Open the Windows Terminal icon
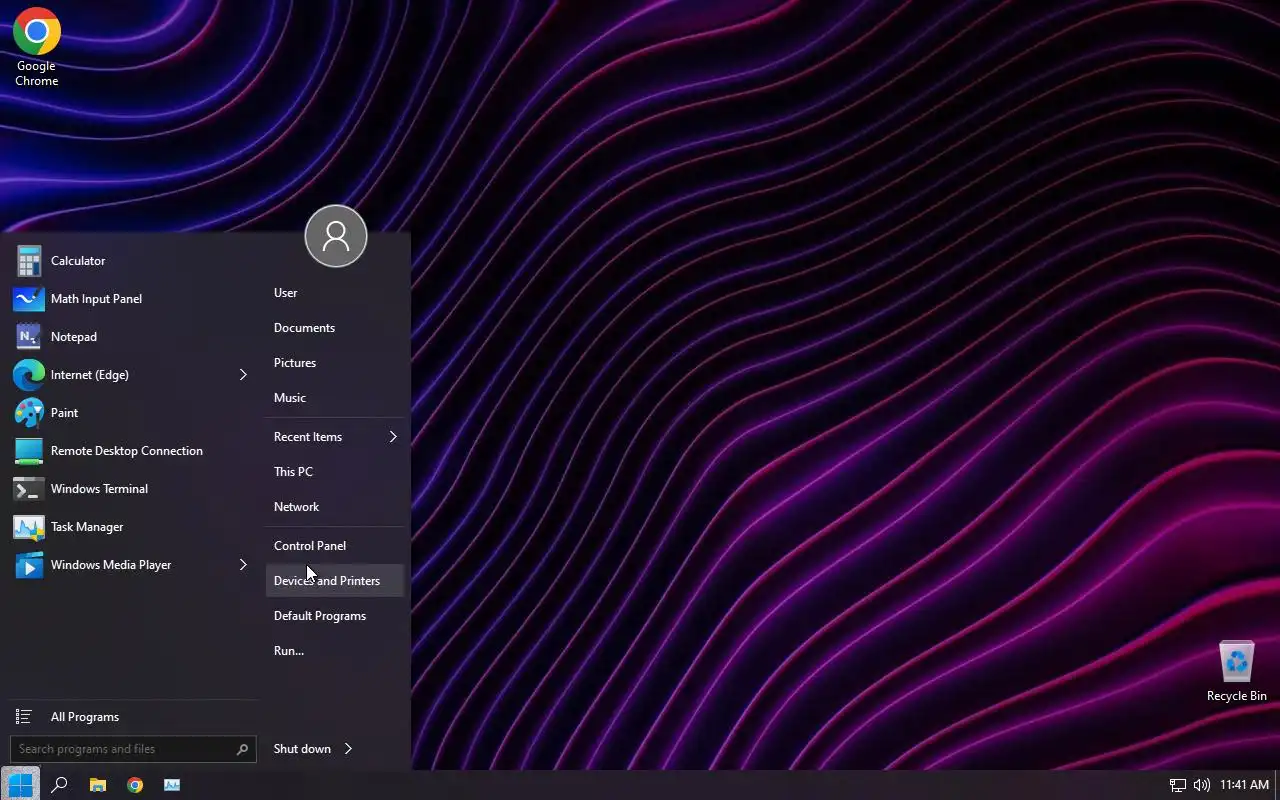This screenshot has height=800, width=1280. coord(28,489)
